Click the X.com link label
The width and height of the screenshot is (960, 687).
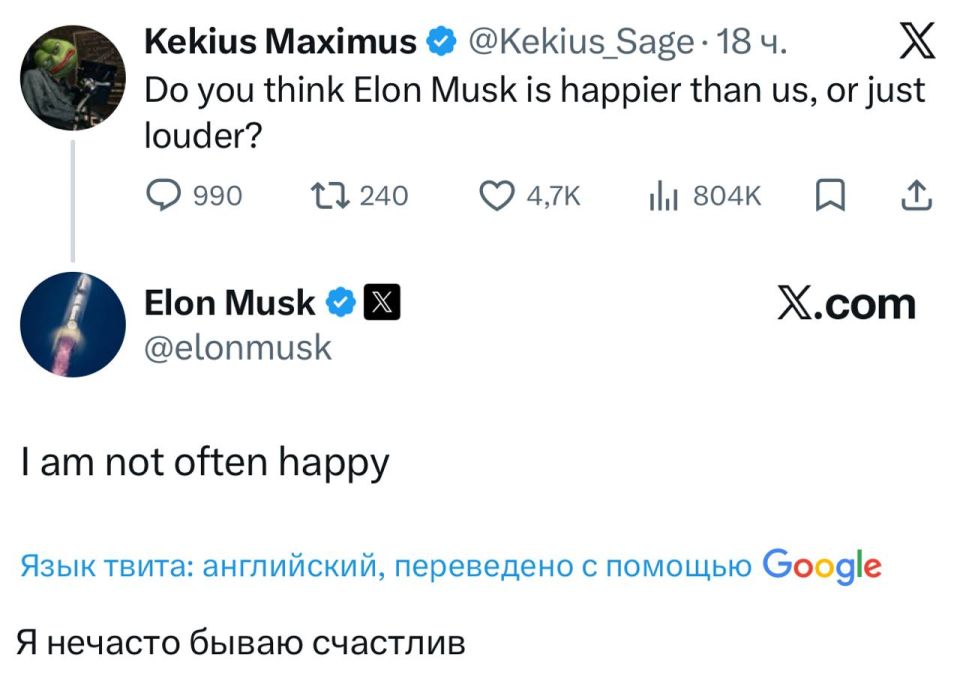(x=846, y=300)
